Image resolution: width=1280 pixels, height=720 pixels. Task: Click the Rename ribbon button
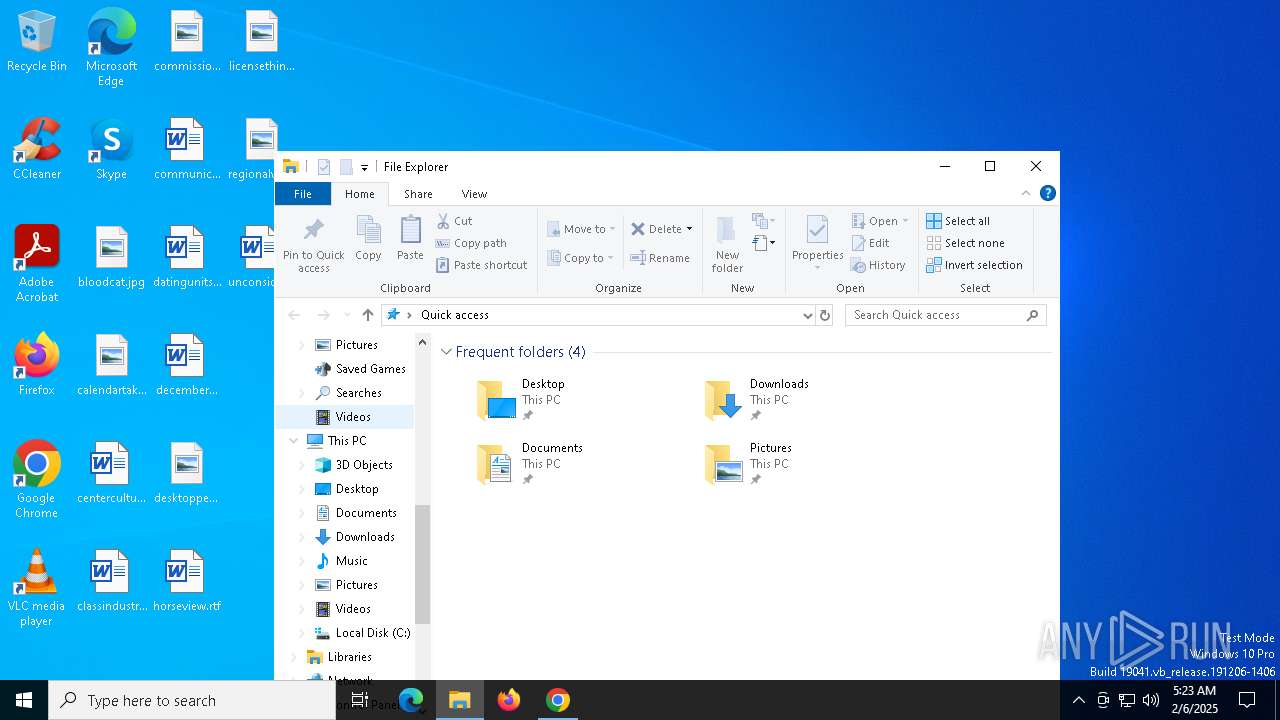pos(660,258)
